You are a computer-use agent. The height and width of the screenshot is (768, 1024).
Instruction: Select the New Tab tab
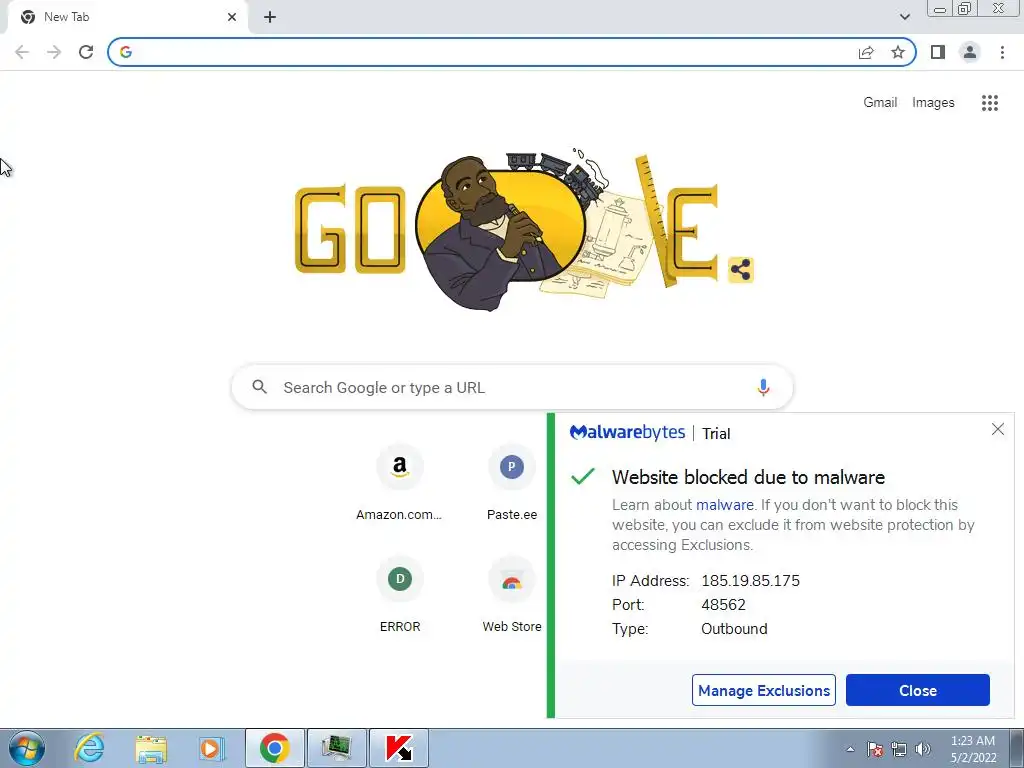click(127, 17)
